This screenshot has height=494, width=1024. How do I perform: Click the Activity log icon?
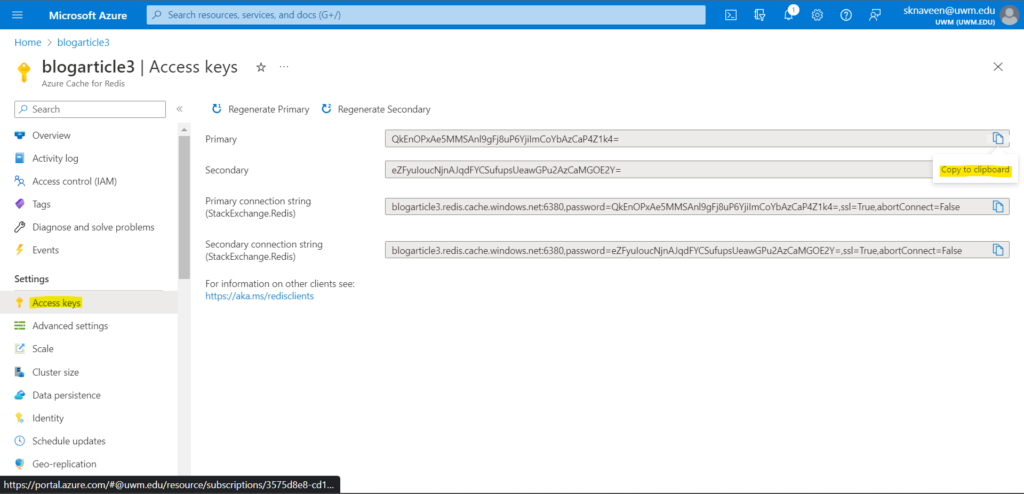click(20, 158)
